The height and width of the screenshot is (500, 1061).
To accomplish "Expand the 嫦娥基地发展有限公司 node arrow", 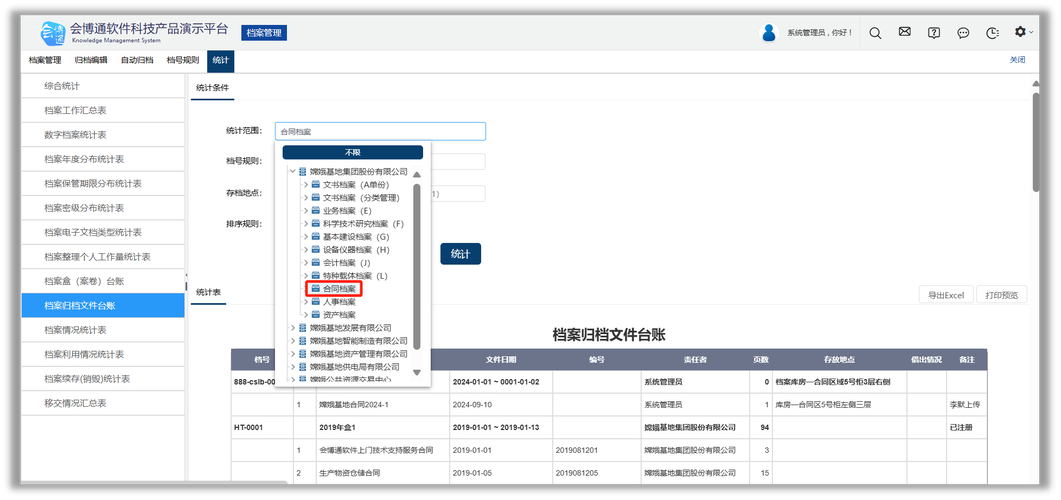I will (x=292, y=328).
